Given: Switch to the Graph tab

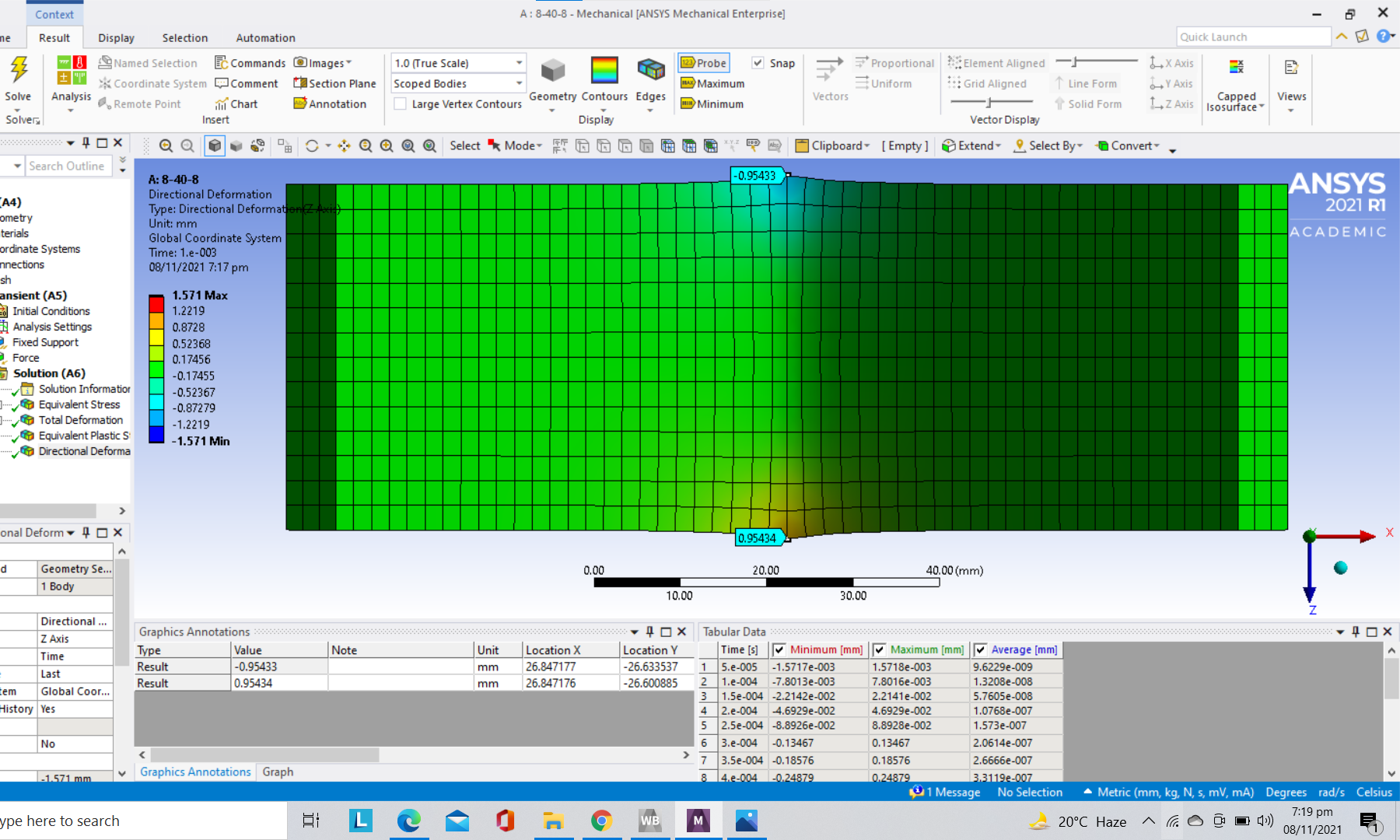Looking at the screenshot, I should click(x=278, y=772).
